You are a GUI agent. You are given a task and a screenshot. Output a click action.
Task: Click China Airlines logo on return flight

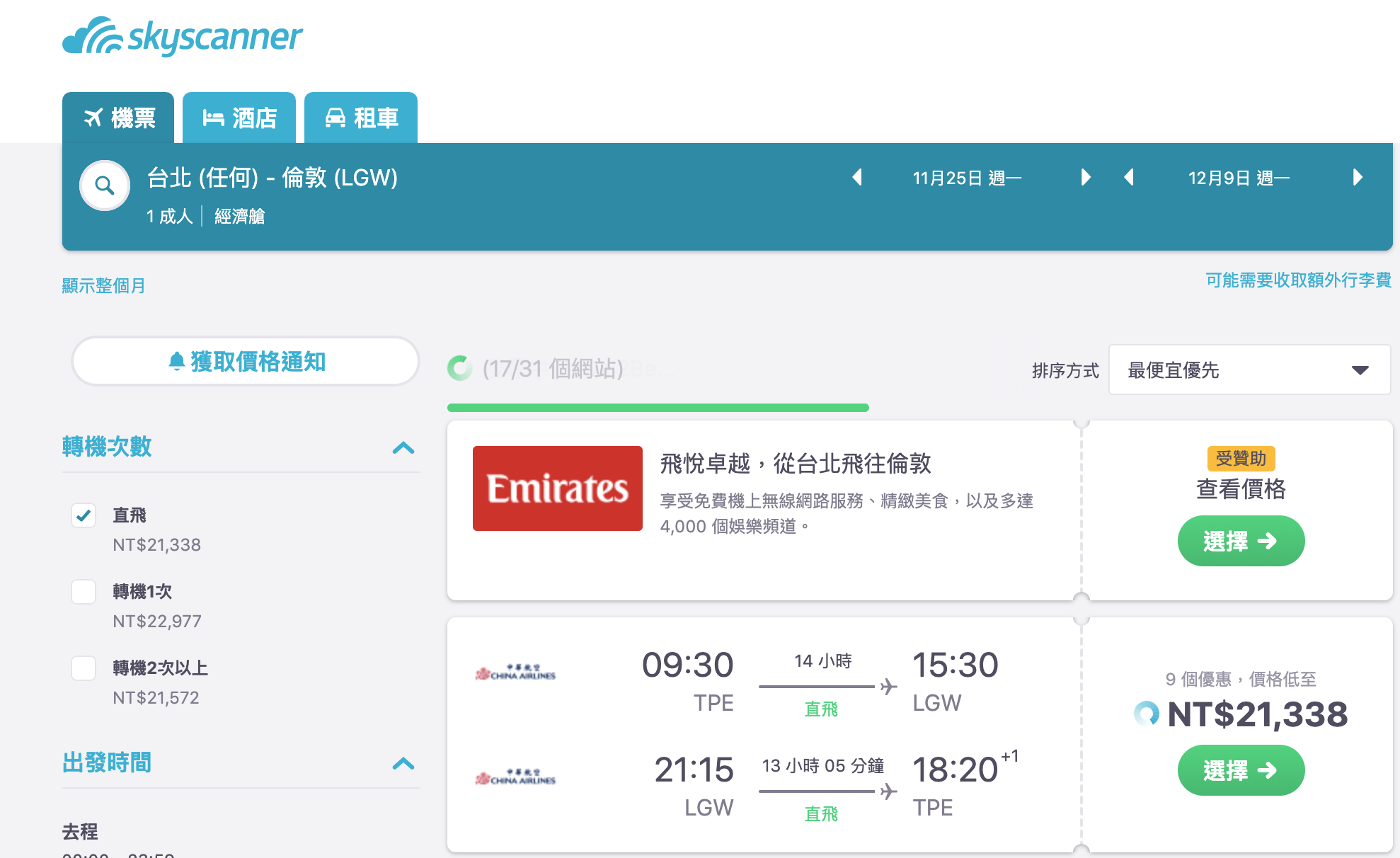(516, 777)
